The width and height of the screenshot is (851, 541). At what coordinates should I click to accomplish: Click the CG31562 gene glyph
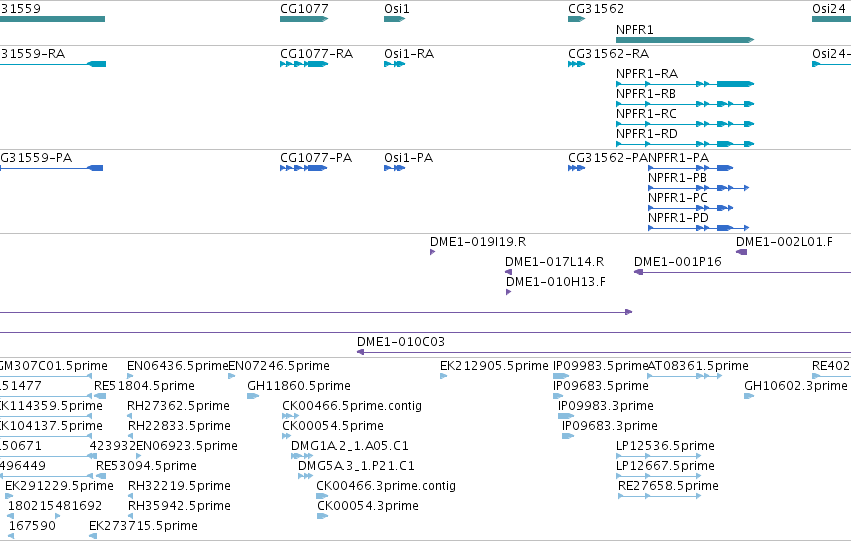[576, 19]
